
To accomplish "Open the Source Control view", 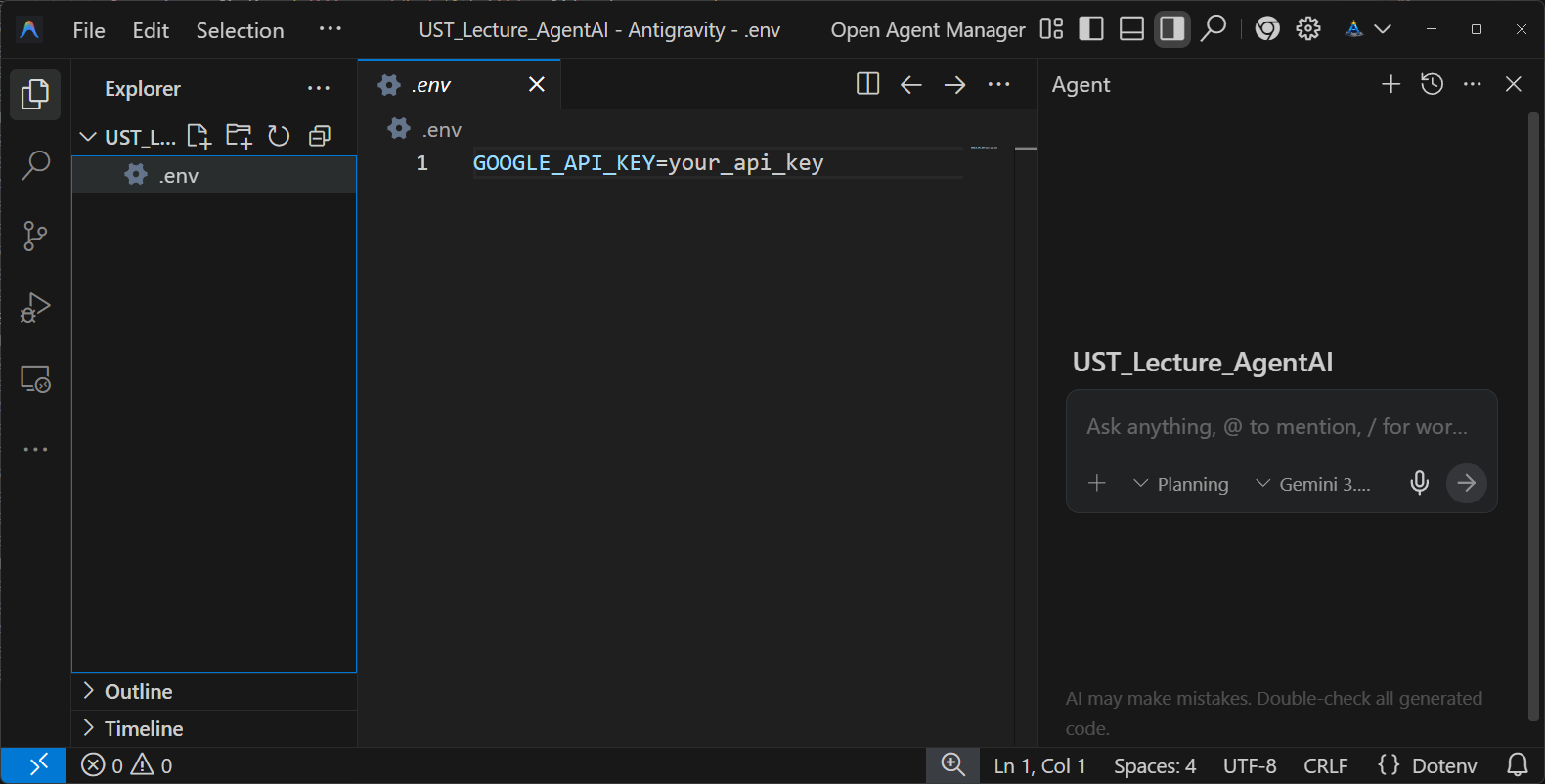I will point(35,236).
